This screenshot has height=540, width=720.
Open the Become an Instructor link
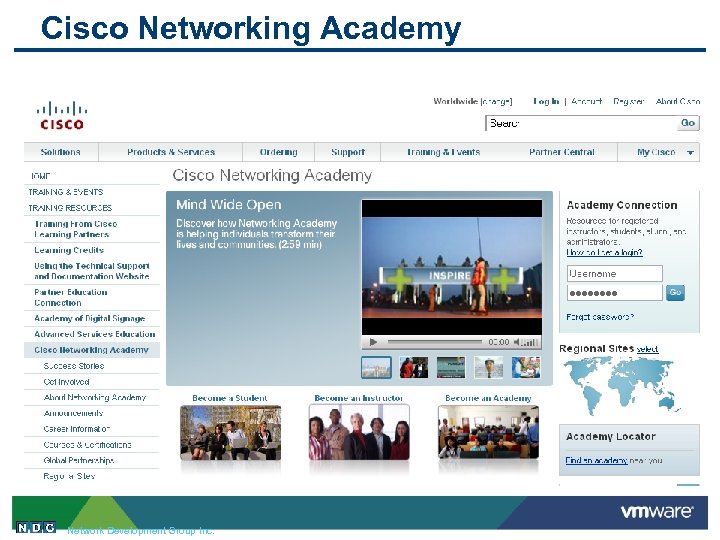[x=359, y=398]
